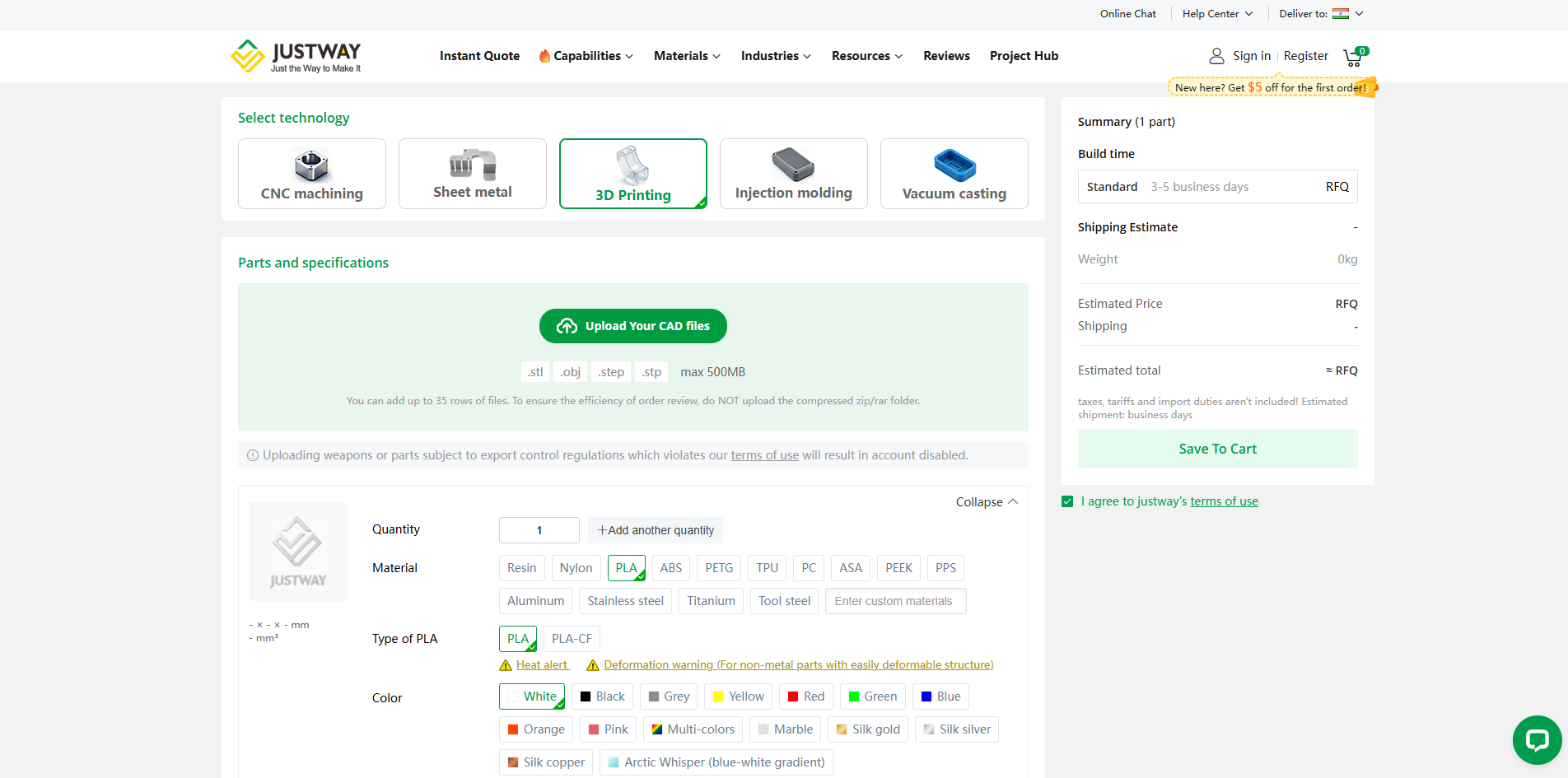Screen dimensions: 1568x778
Task: Click the Capabilities flame icon
Action: (x=544, y=56)
